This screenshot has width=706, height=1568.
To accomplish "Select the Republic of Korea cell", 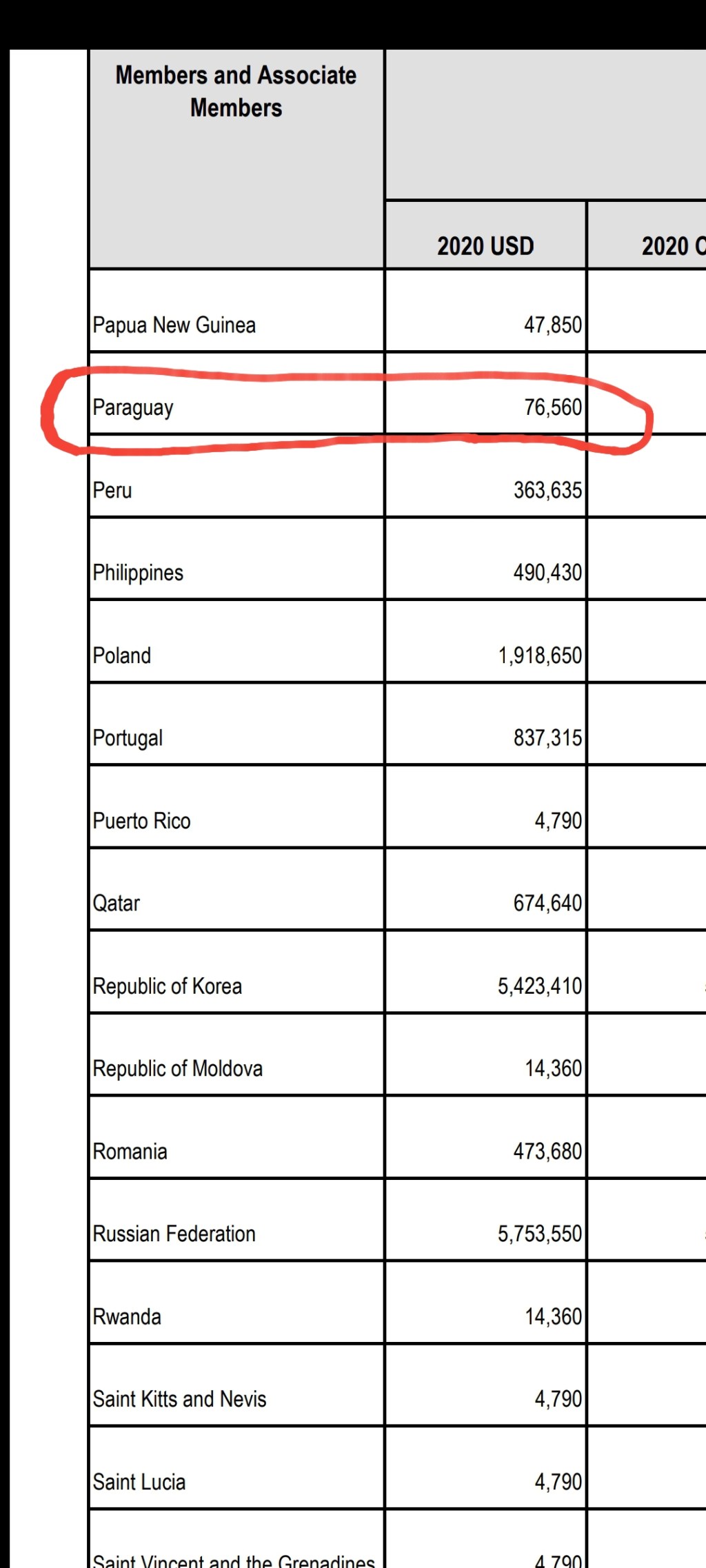I will point(168,986).
